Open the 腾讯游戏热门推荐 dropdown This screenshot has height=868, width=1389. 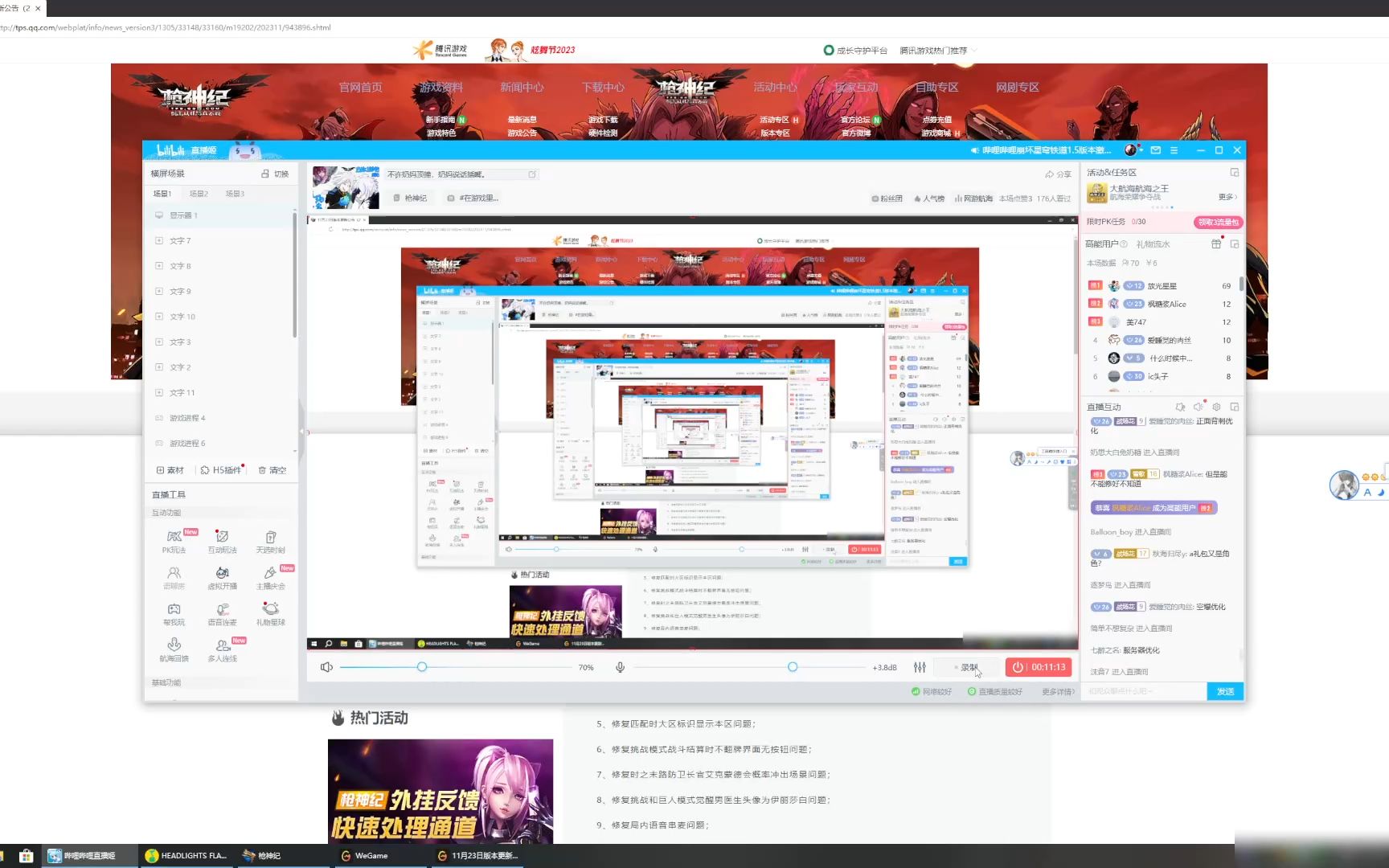pos(938,50)
